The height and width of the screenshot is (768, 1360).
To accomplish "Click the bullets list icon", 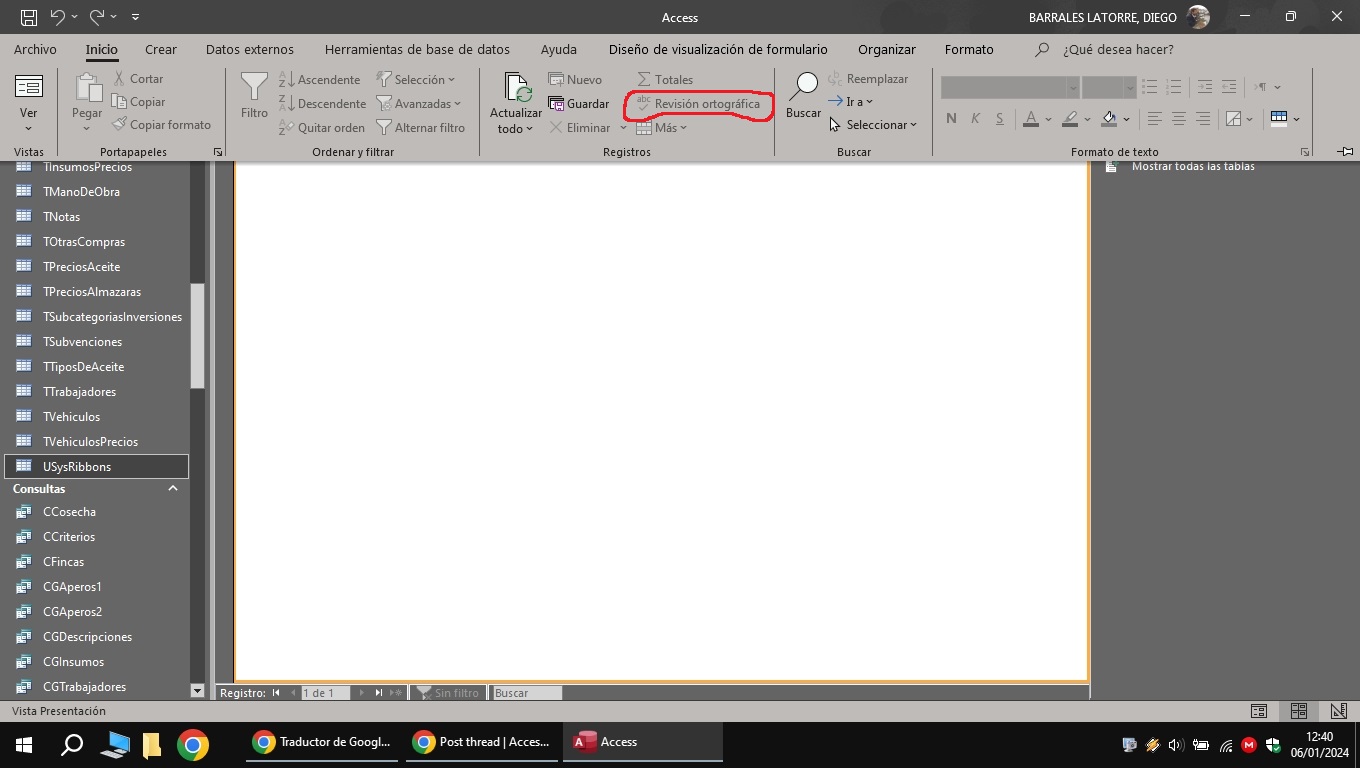I will (x=1150, y=87).
